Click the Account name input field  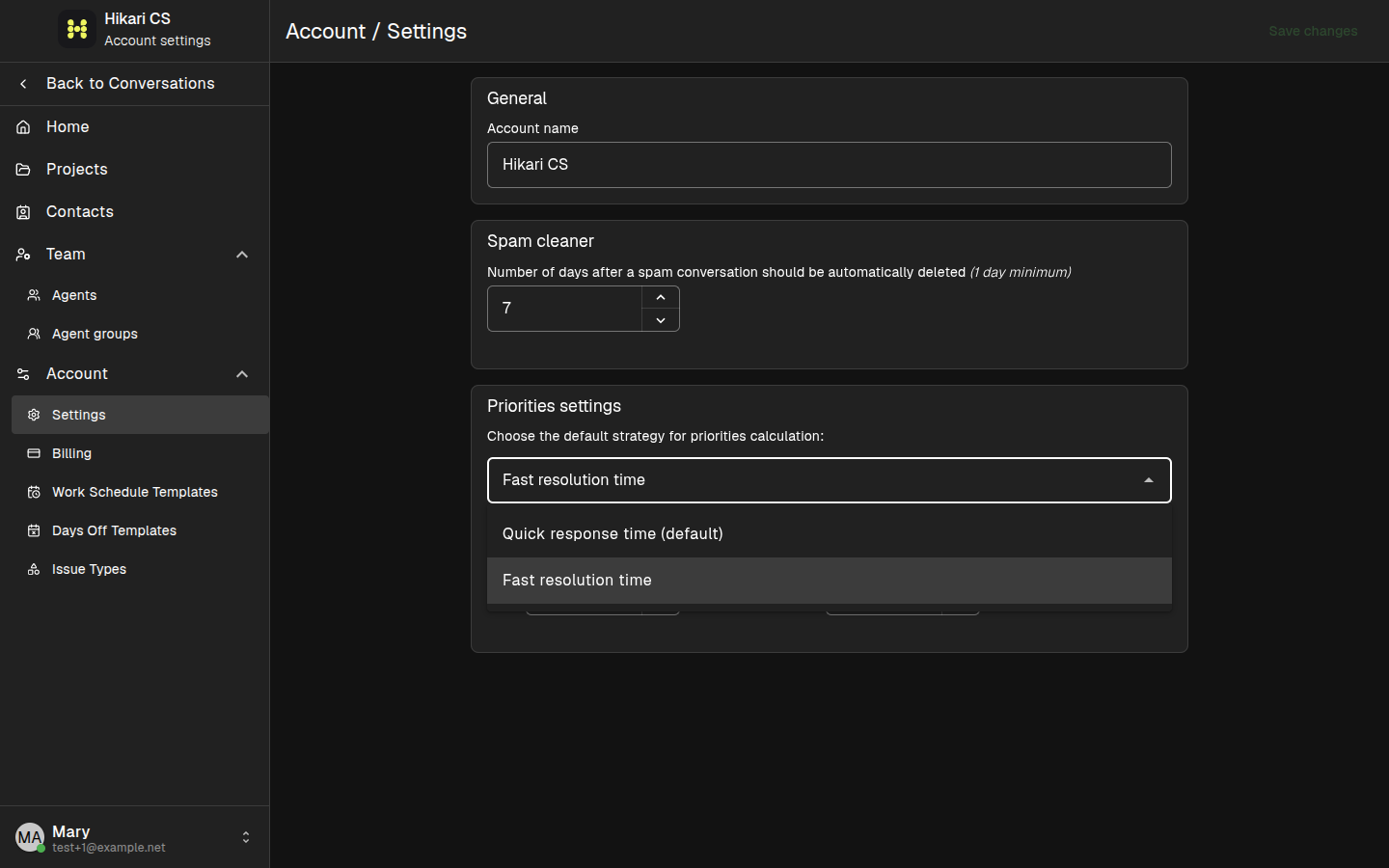pyautogui.click(x=830, y=165)
